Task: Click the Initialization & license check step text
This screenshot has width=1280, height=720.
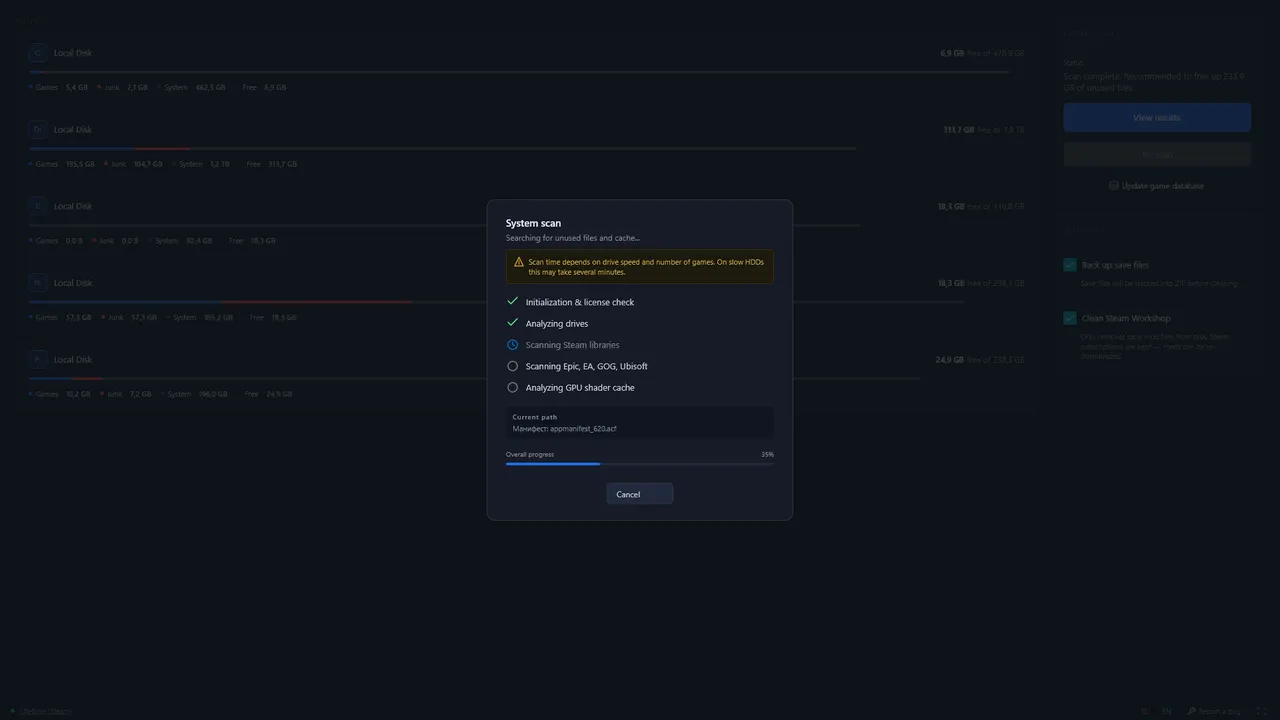Action: pyautogui.click(x=580, y=302)
